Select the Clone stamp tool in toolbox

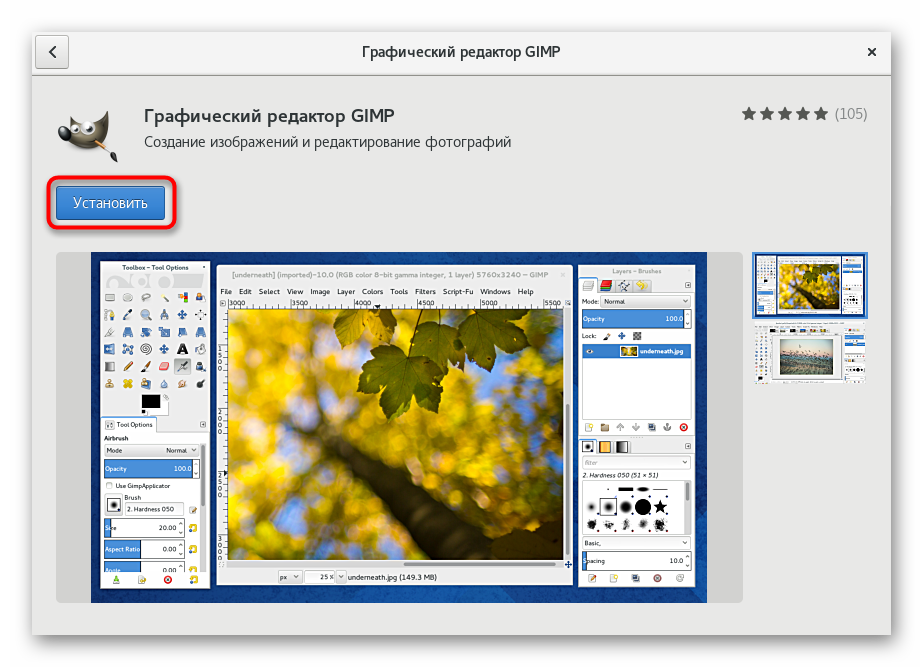[109, 383]
